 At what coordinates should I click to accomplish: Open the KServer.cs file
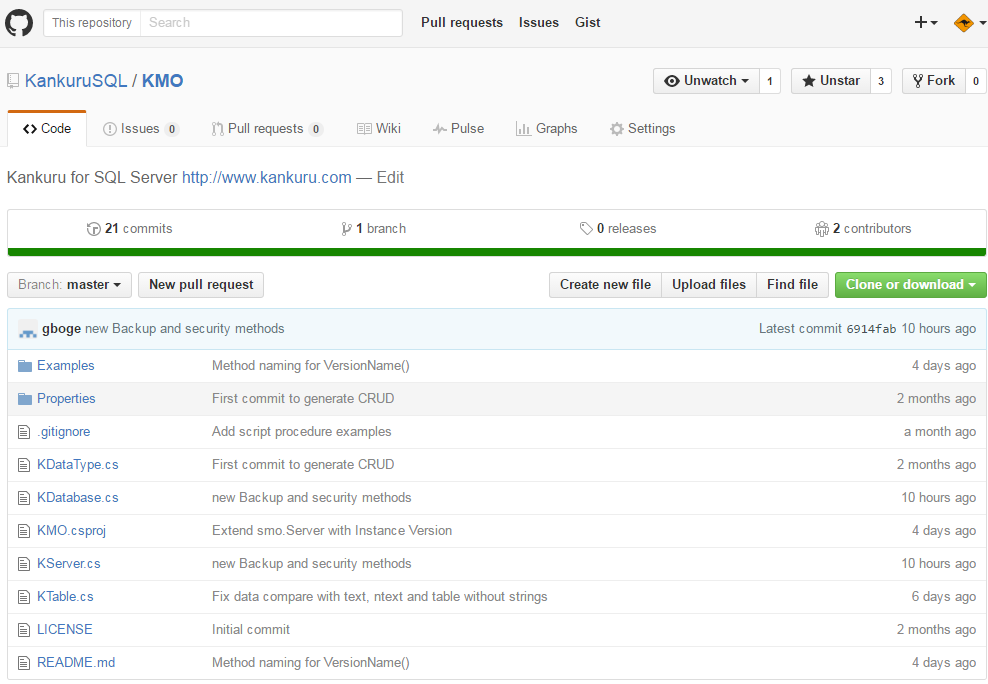click(x=69, y=564)
